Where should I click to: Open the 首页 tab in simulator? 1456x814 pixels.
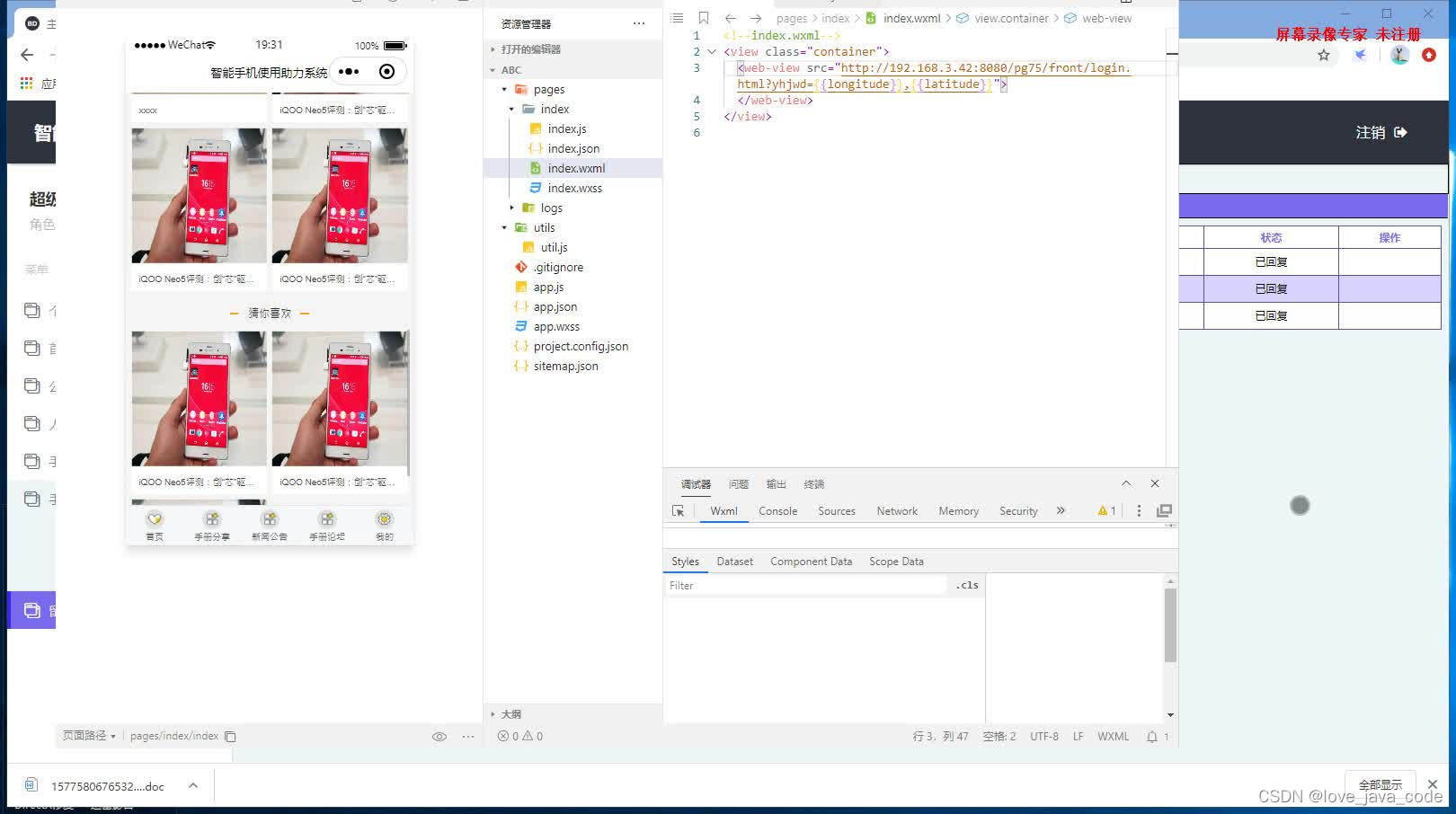point(155,526)
